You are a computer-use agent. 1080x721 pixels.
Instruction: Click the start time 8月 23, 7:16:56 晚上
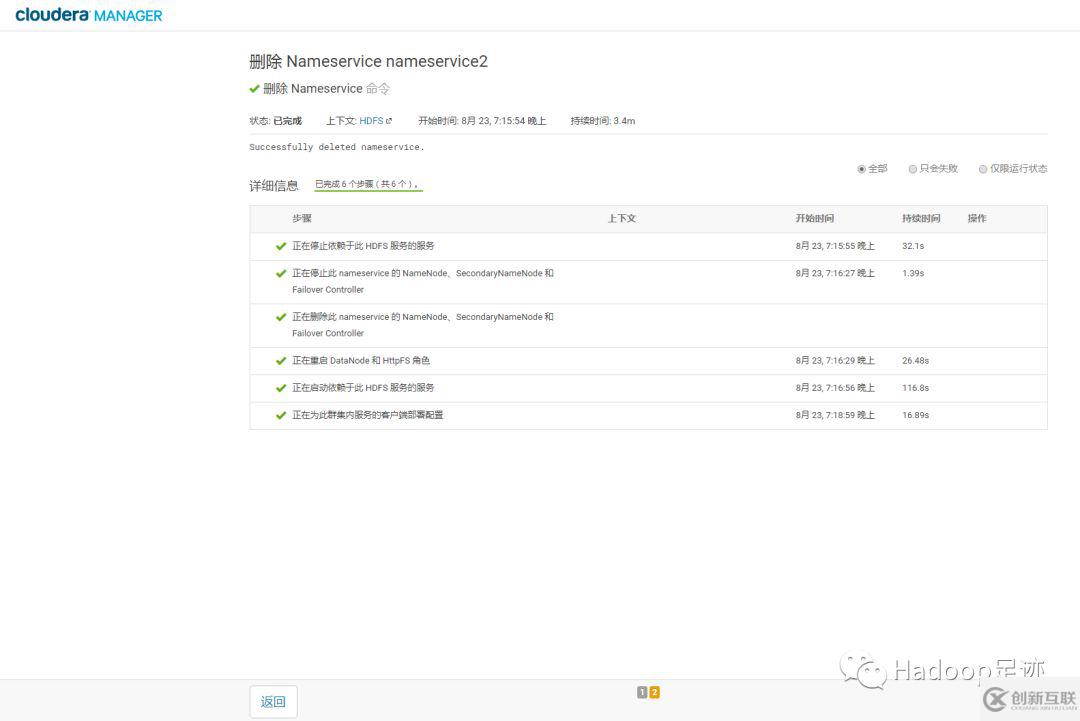click(x=835, y=388)
